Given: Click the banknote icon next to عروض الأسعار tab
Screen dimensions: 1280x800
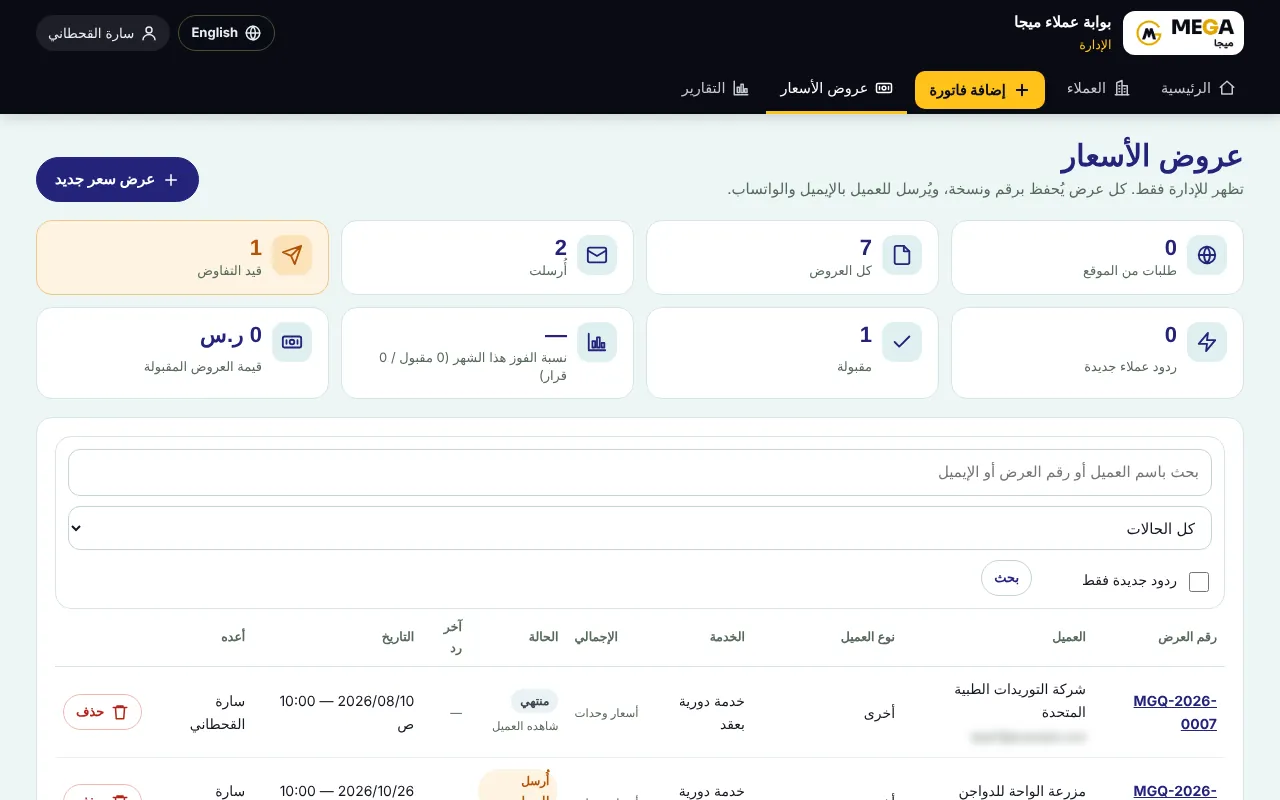Looking at the screenshot, I should point(884,88).
